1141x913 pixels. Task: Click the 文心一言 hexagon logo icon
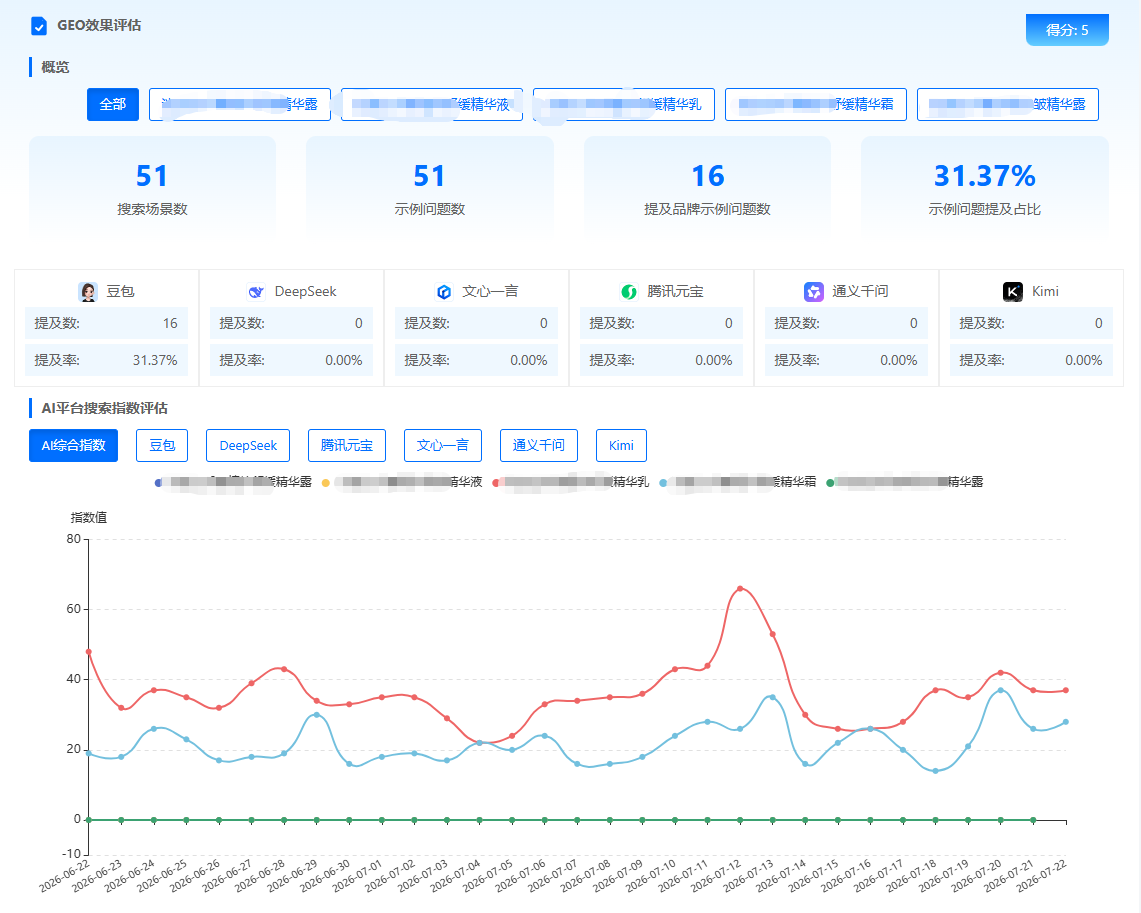[x=444, y=292]
